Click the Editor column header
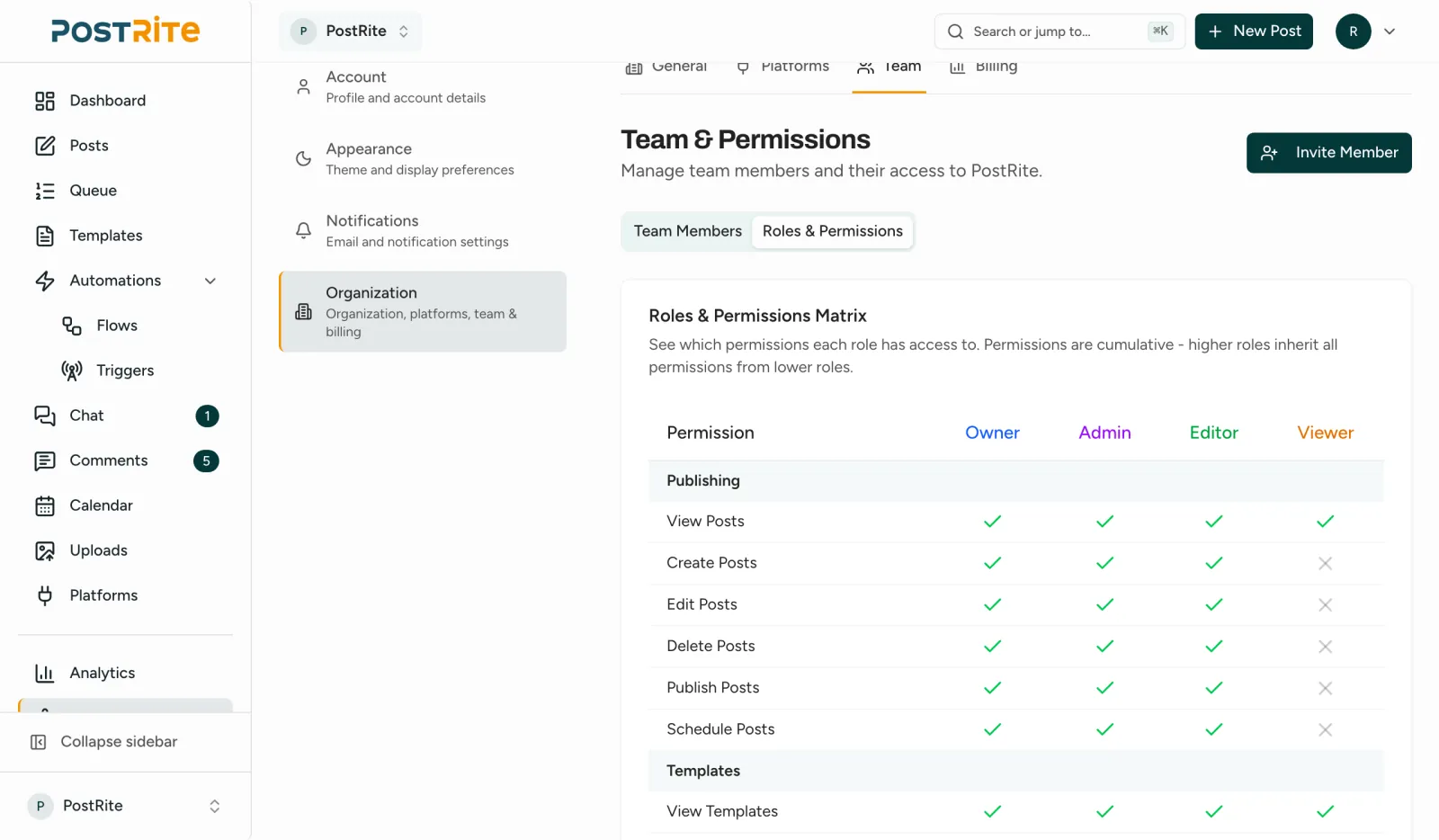 click(1214, 433)
